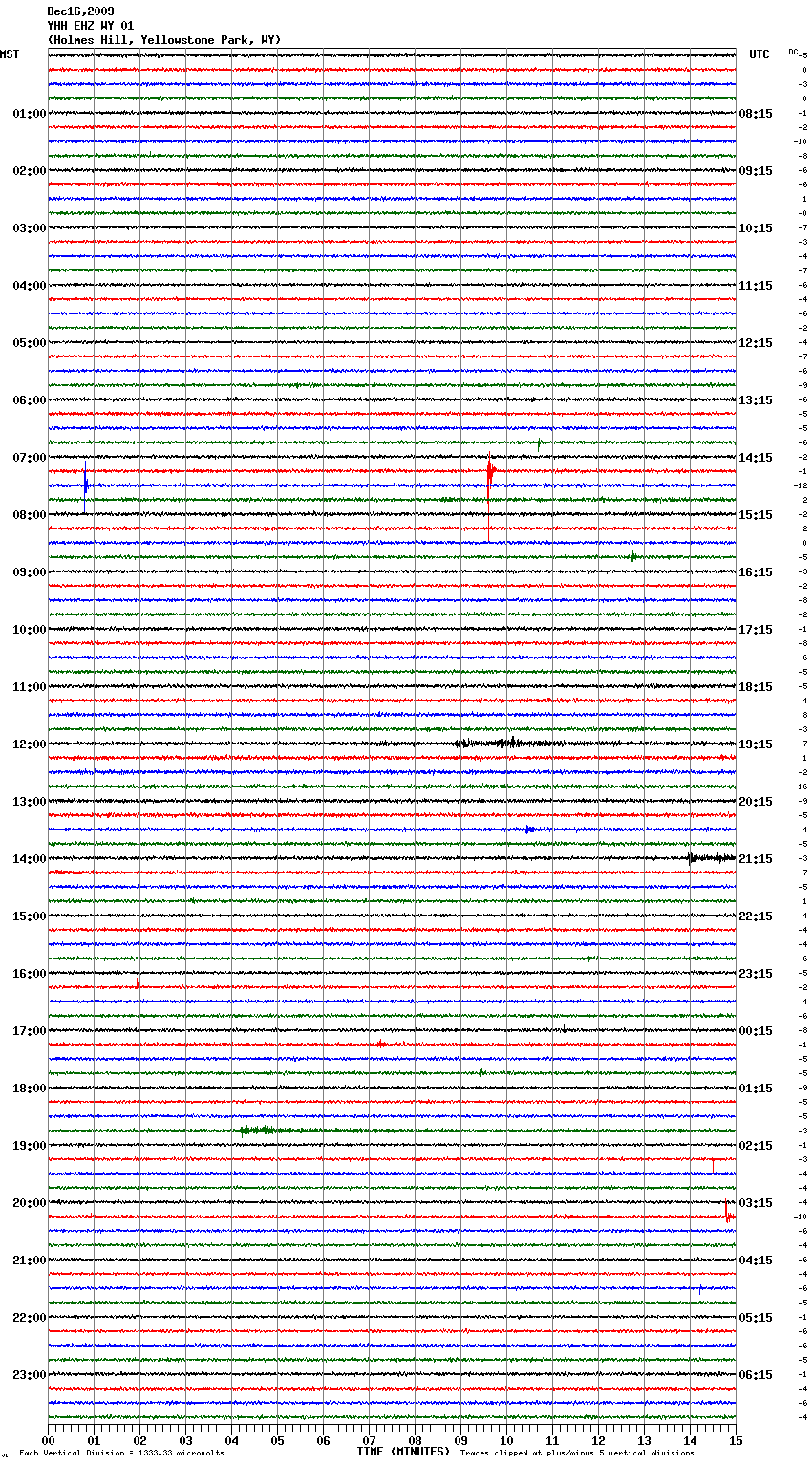Viewport: 812px width, 1466px height.
Task: Click the 00 minute tick label
Action: (48, 1440)
